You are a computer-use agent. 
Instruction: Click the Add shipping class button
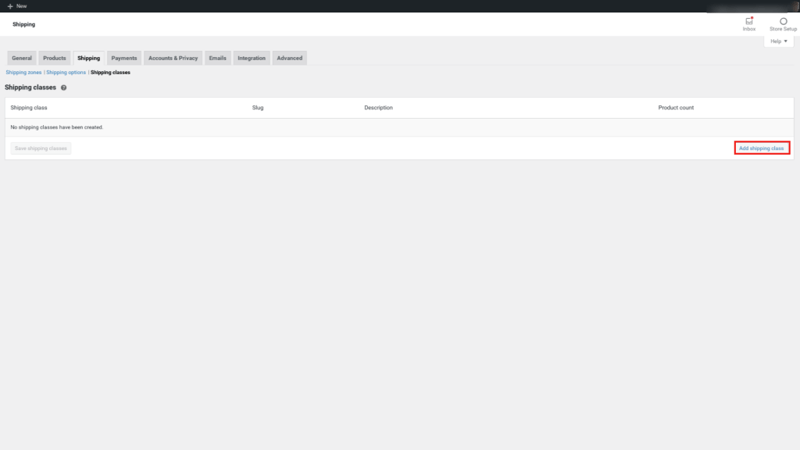pyautogui.click(x=762, y=148)
